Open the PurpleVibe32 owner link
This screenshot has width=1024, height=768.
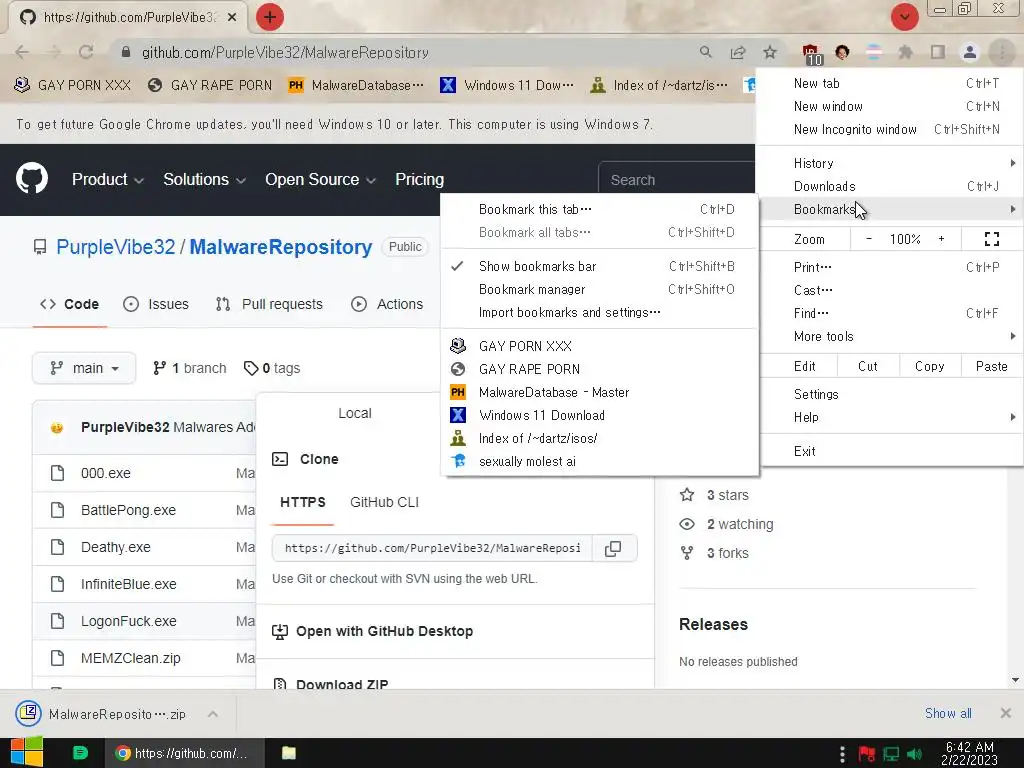(116, 247)
